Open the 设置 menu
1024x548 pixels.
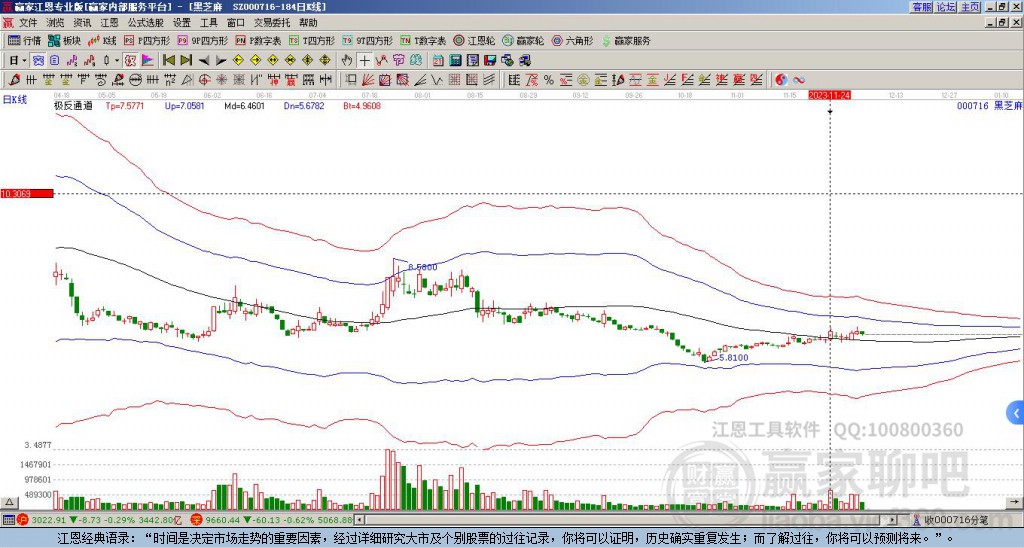(182, 23)
